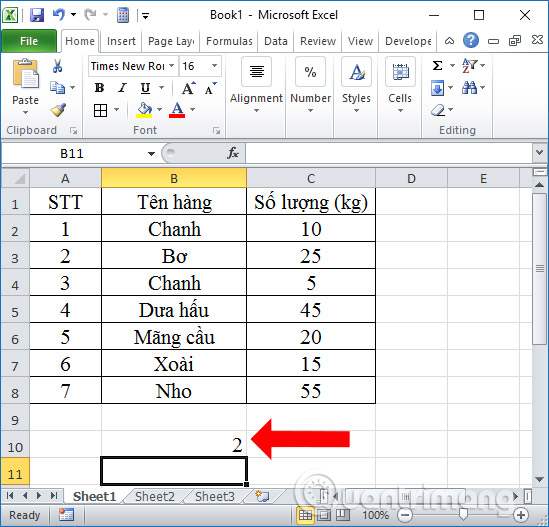Screen dimensions: 549x527
Task: Switch to the Review tab
Action: [x=318, y=41]
